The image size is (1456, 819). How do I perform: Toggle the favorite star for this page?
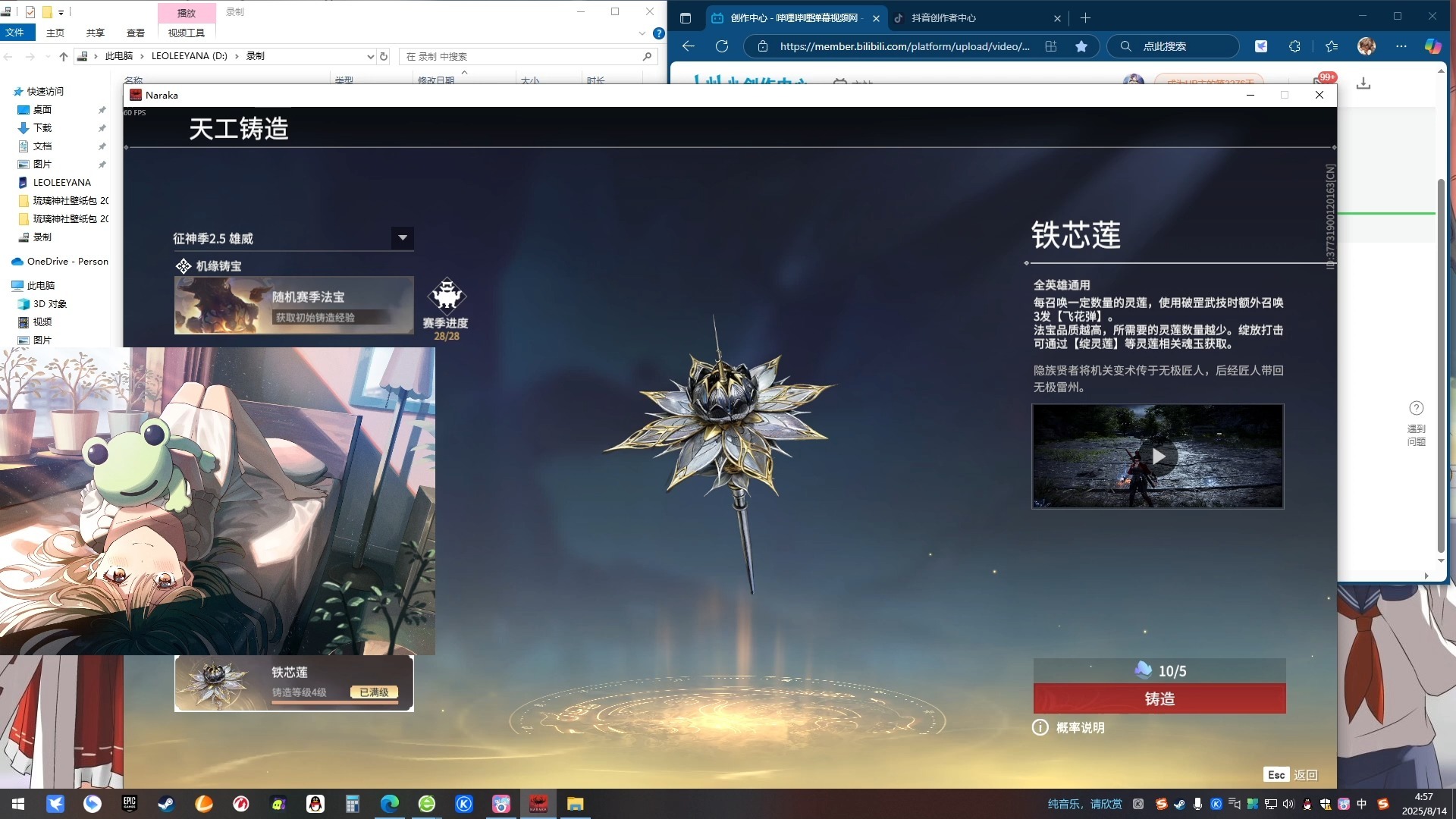[x=1081, y=46]
